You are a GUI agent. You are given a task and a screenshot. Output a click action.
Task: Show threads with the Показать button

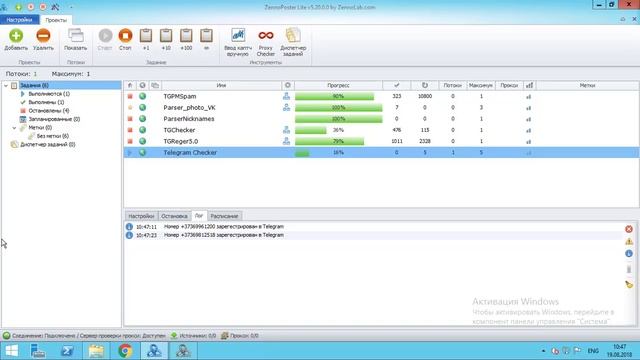click(76, 40)
